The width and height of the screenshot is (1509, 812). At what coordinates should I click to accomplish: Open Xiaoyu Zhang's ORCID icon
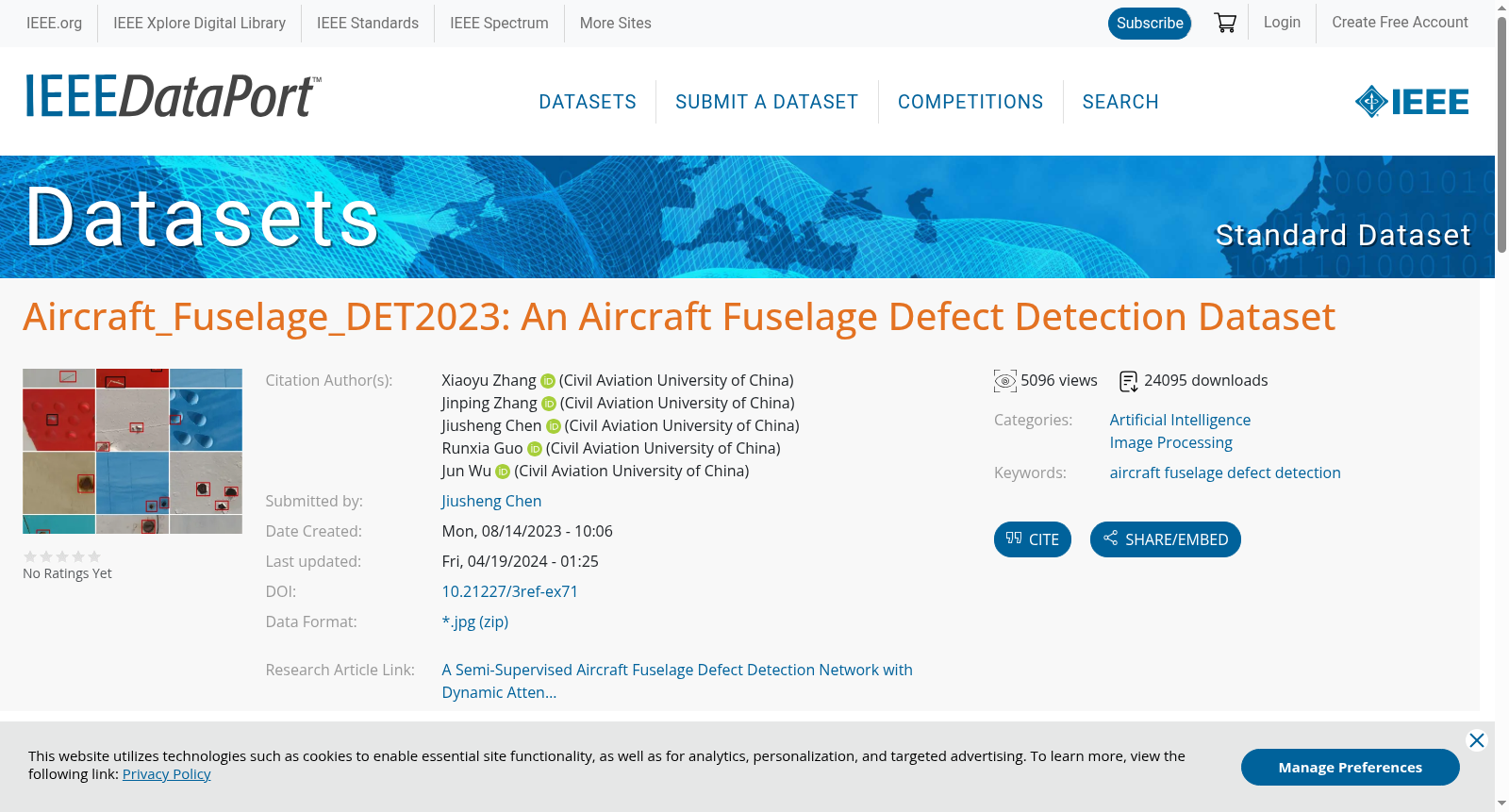click(x=548, y=381)
